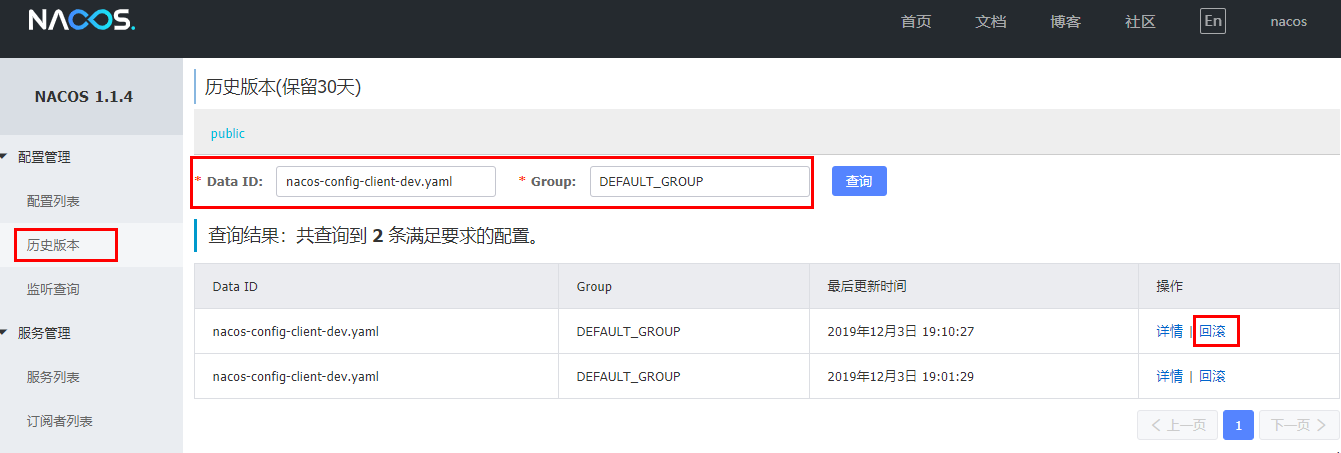Click the 历史版本(保留30天) page title
This screenshot has height=453, width=1341.
[x=283, y=87]
